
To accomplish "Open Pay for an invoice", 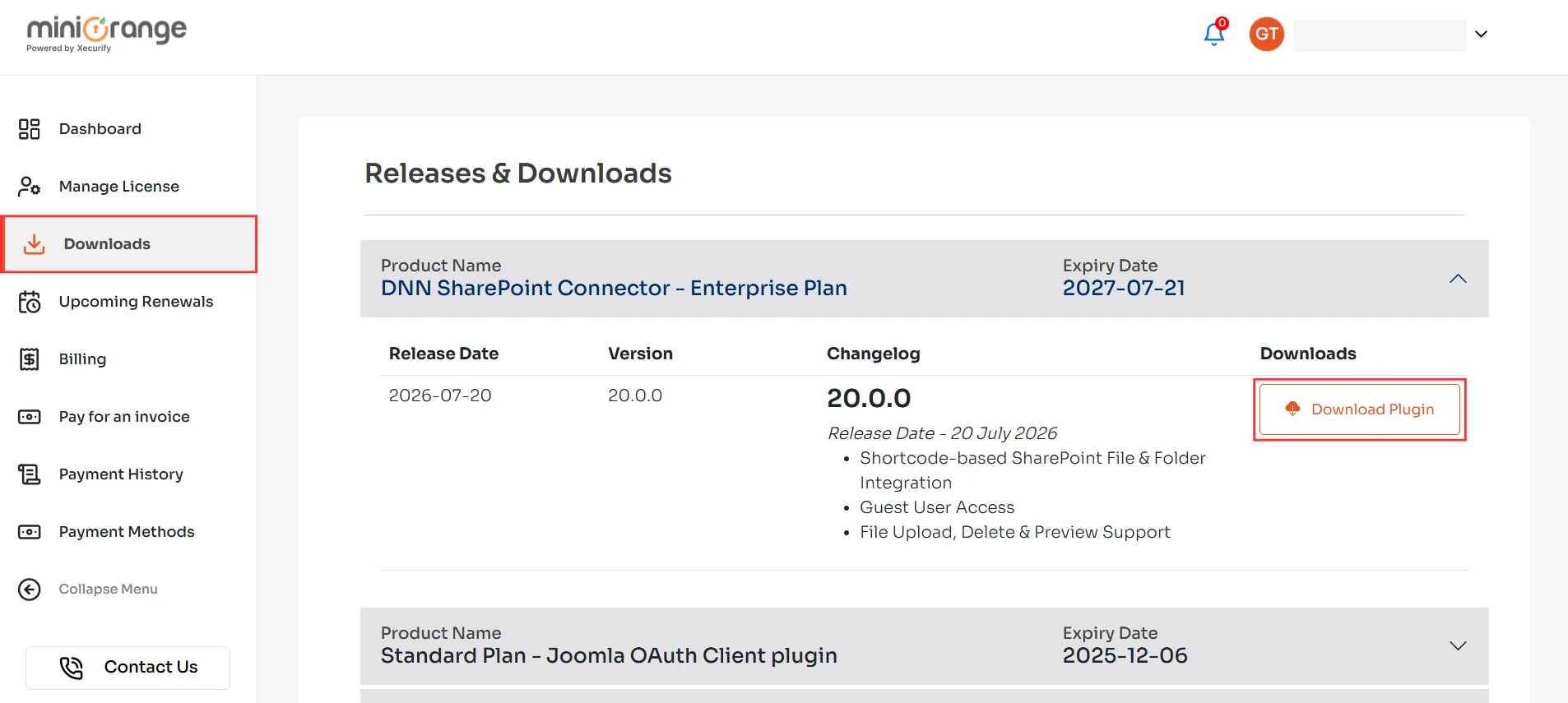I will coord(124,417).
